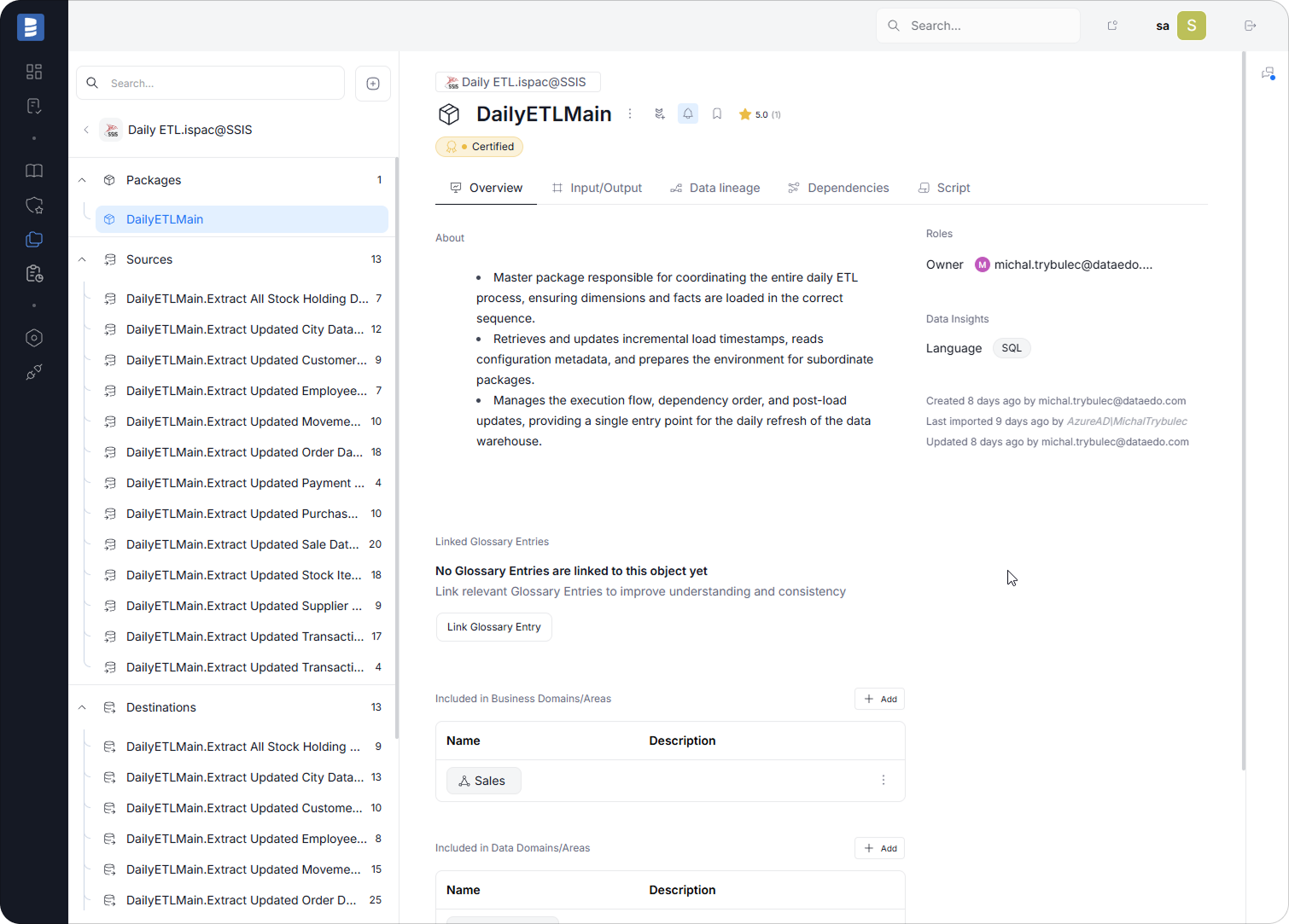This screenshot has height=924, width=1289.
Task: Click the blue Catalog folders icon
Action: 34,240
